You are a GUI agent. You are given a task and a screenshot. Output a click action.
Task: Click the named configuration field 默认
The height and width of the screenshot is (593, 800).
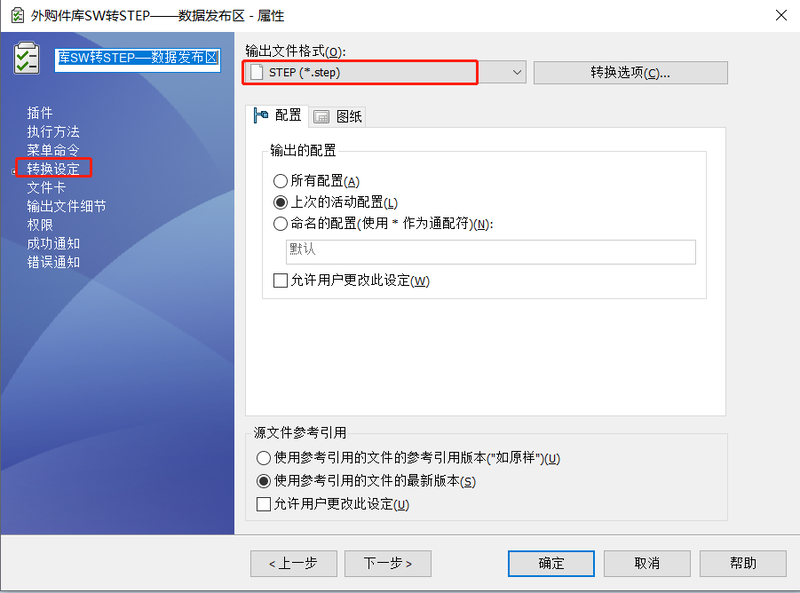tap(490, 252)
